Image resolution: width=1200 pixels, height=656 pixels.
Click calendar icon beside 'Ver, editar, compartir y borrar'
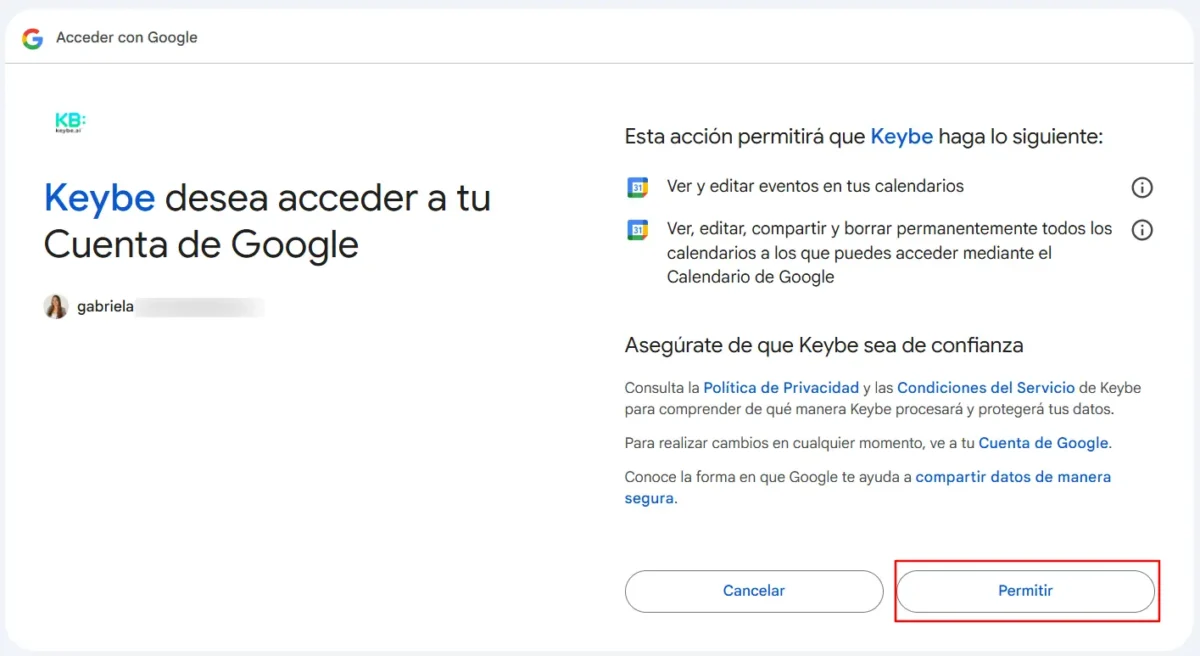point(637,230)
